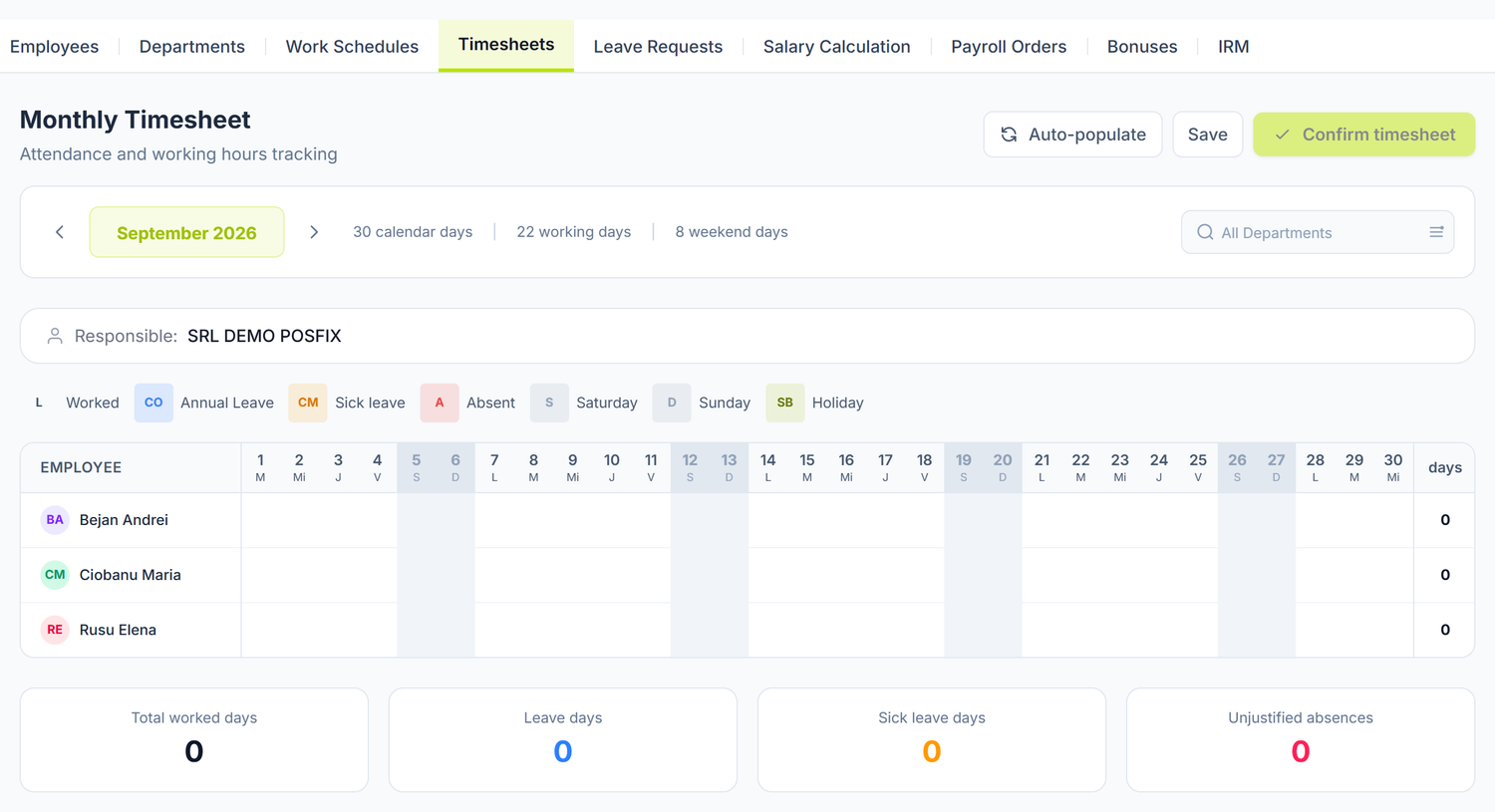Click the Unjustified absences summary card
Viewport: 1495px width, 812px height.
(x=1301, y=740)
